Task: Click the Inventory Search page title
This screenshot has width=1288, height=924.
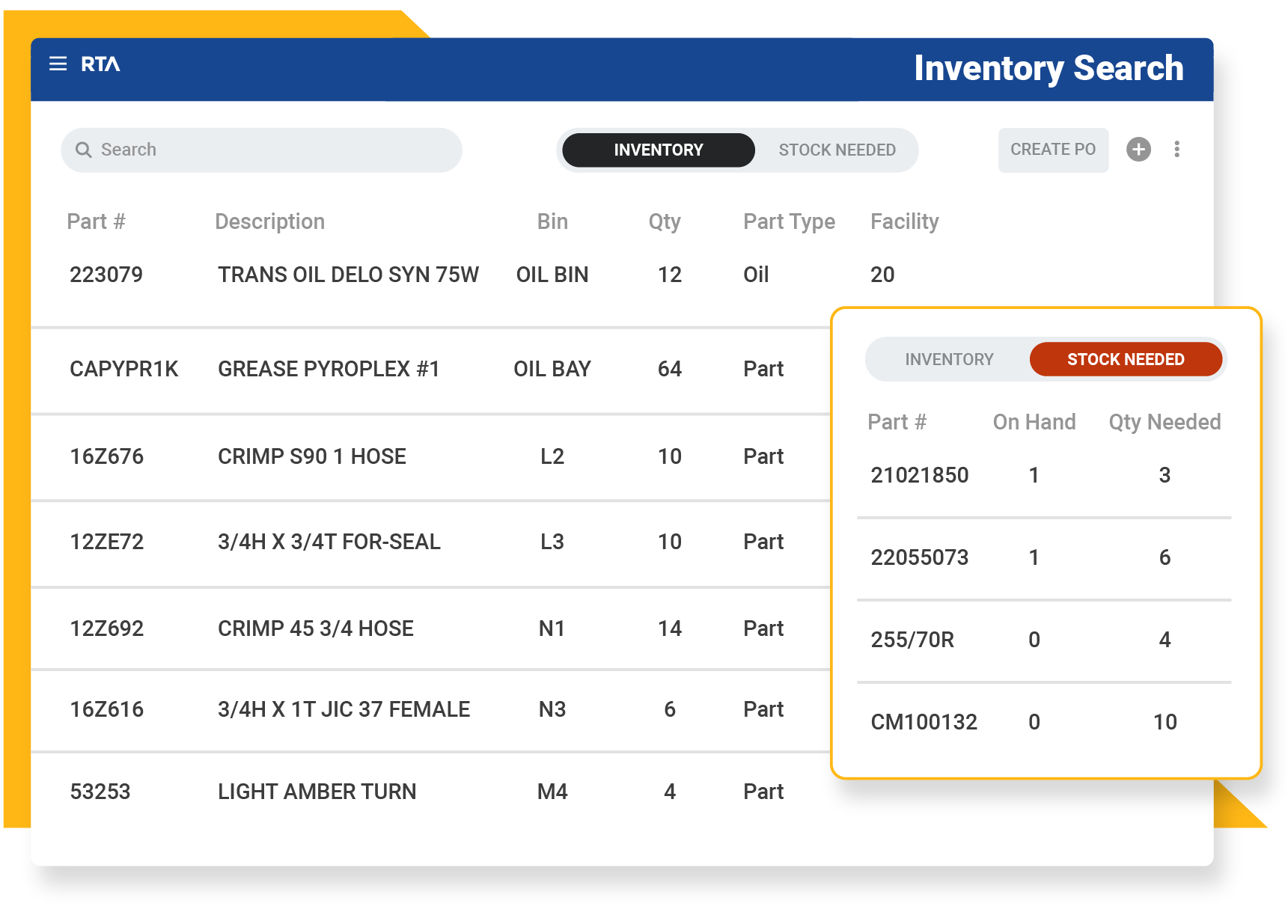Action: [1049, 69]
